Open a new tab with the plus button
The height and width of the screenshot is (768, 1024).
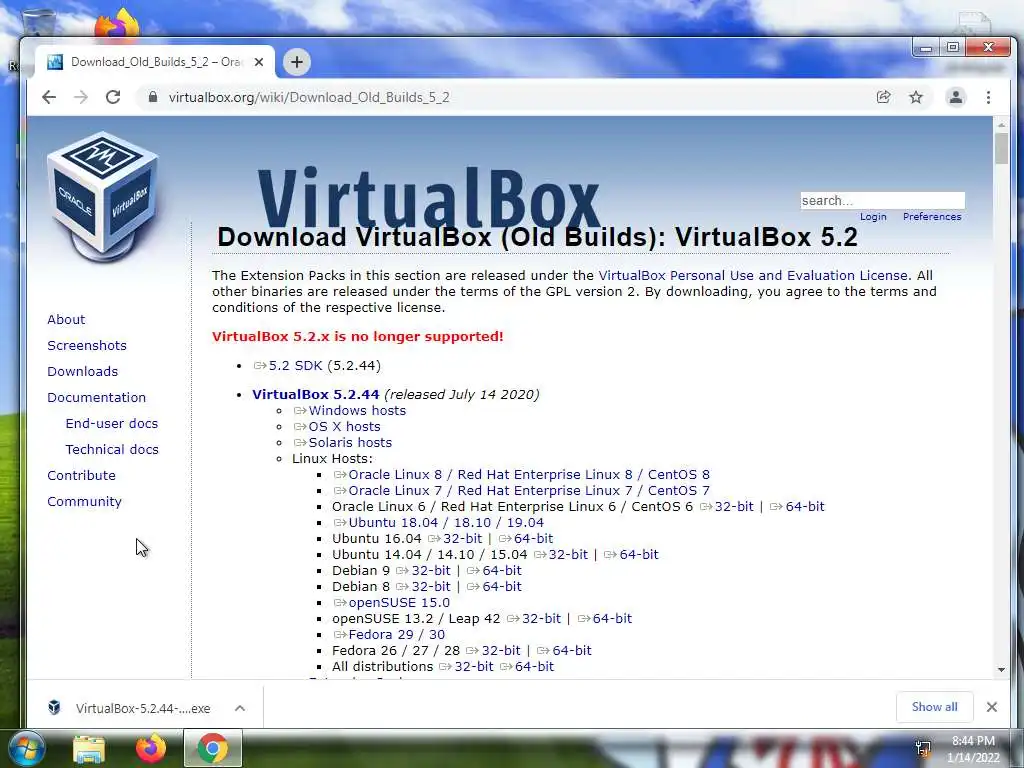pos(297,62)
